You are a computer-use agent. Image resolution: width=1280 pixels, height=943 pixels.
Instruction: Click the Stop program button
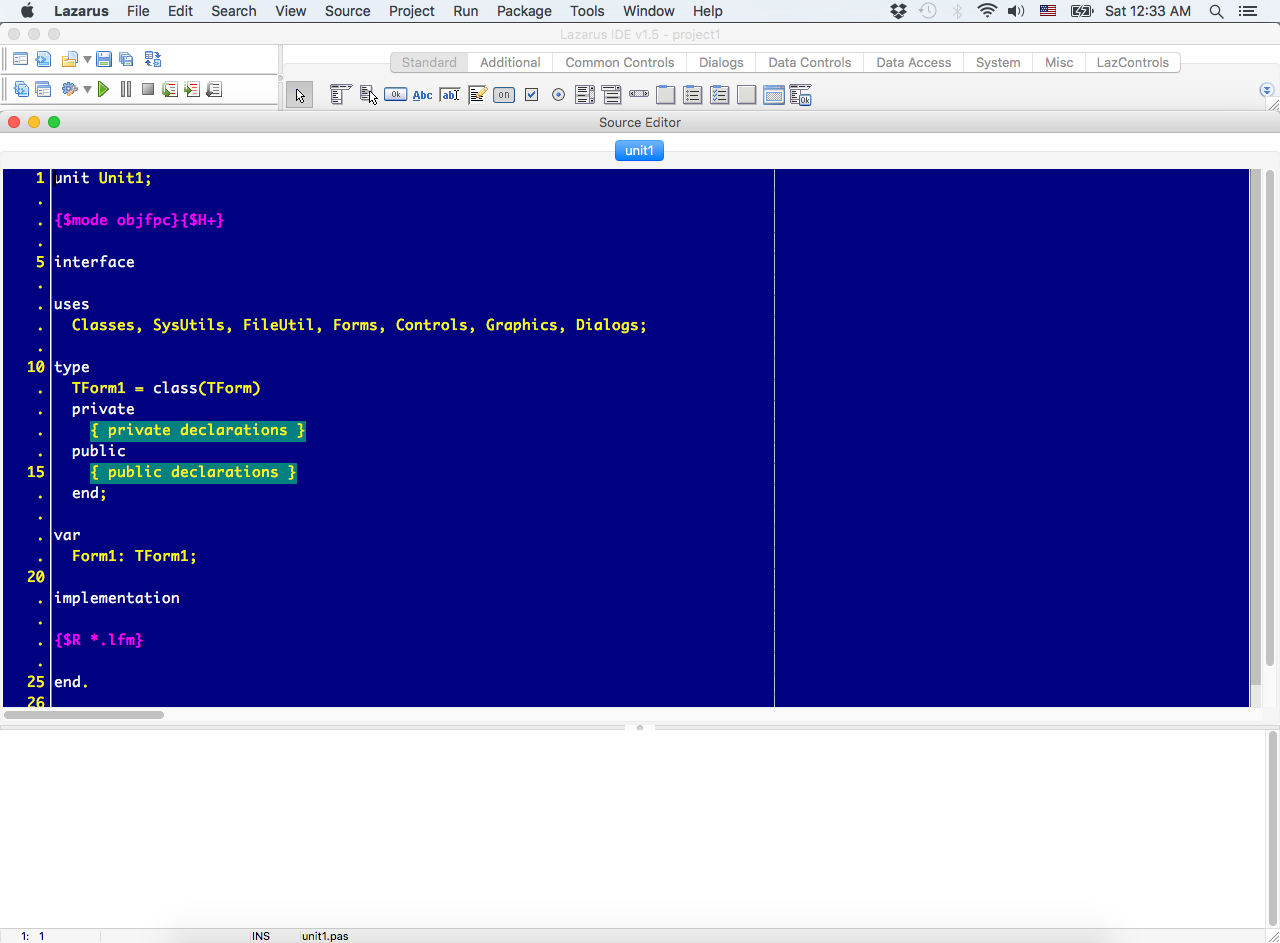[x=148, y=89]
